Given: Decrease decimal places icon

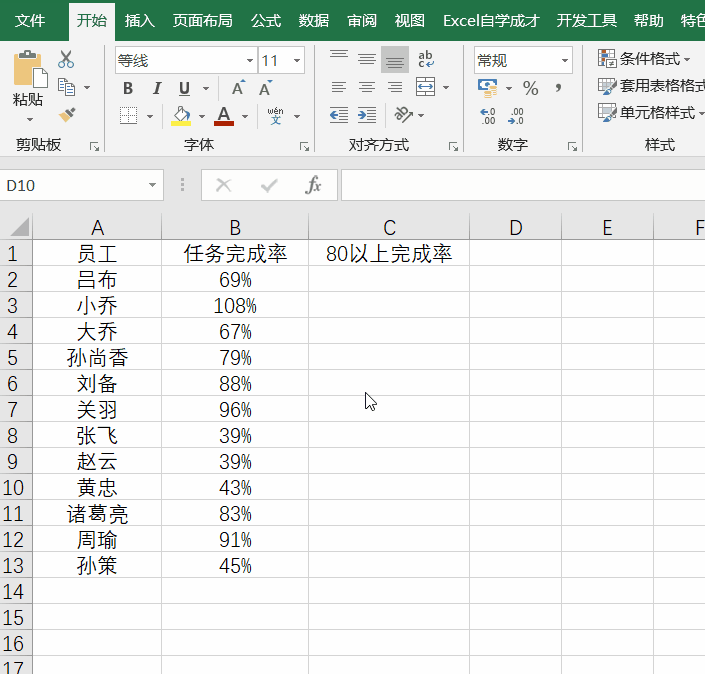Looking at the screenshot, I should 516,116.
